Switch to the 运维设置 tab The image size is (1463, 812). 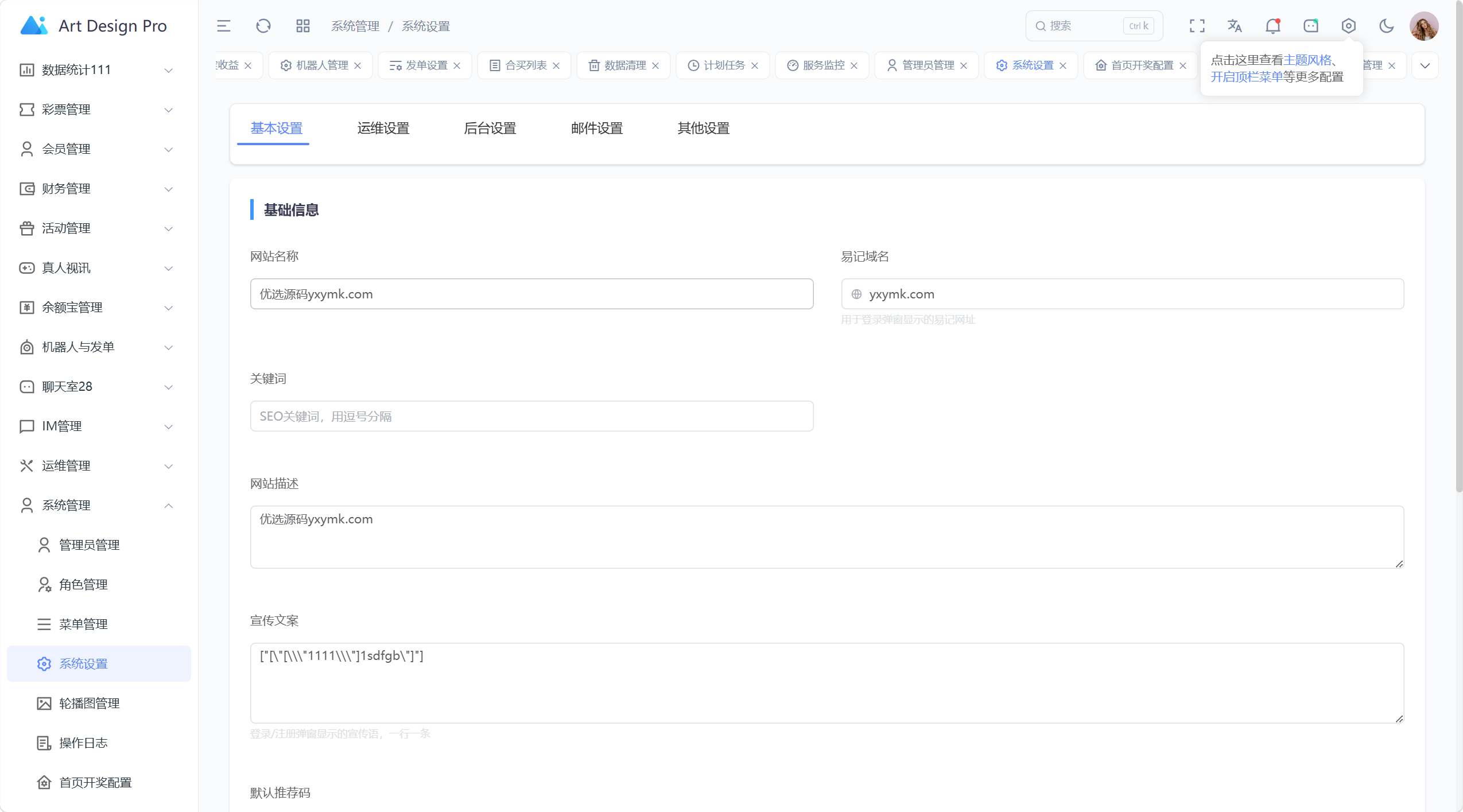(383, 129)
